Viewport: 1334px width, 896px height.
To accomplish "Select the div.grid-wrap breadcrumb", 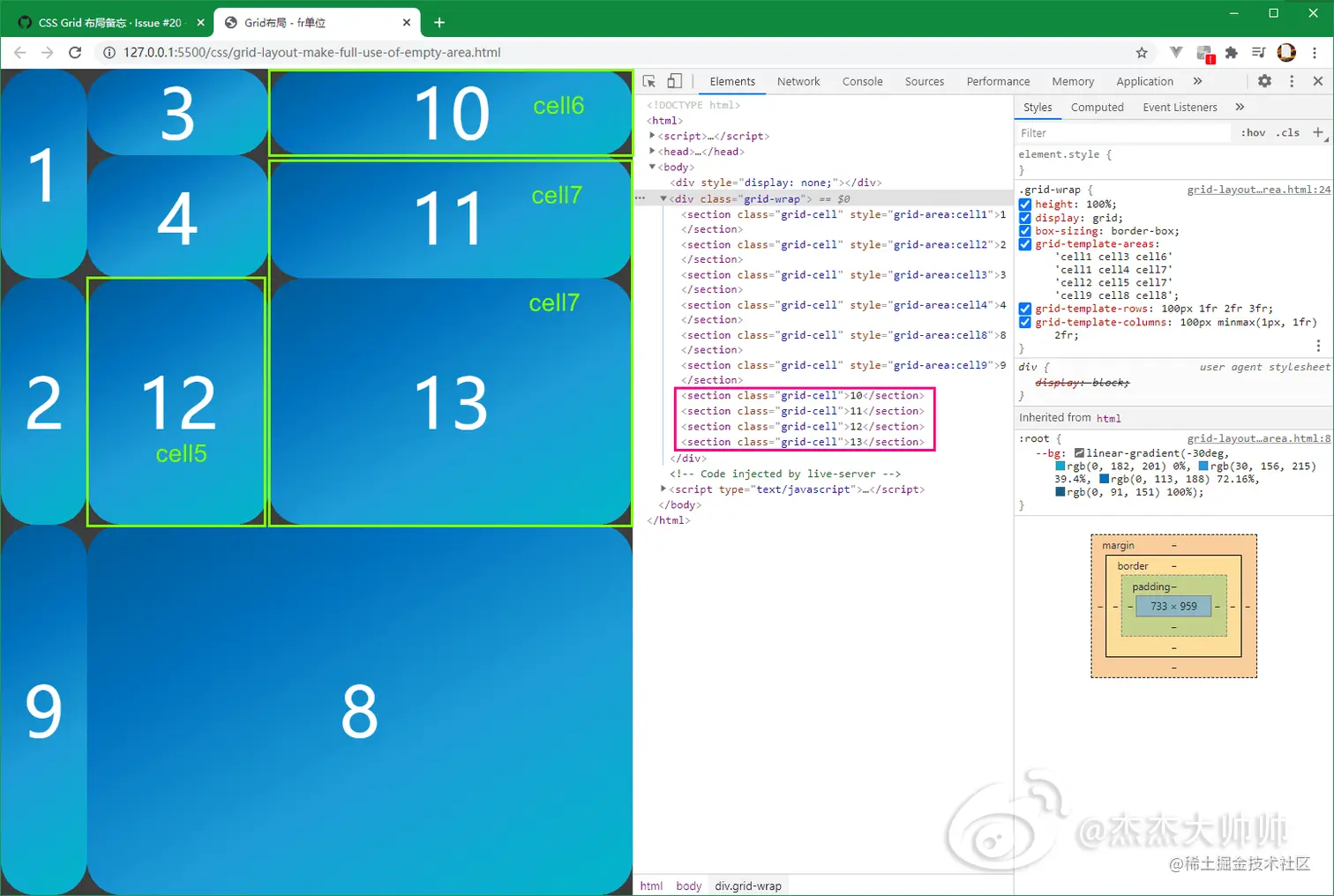I will click(x=748, y=885).
